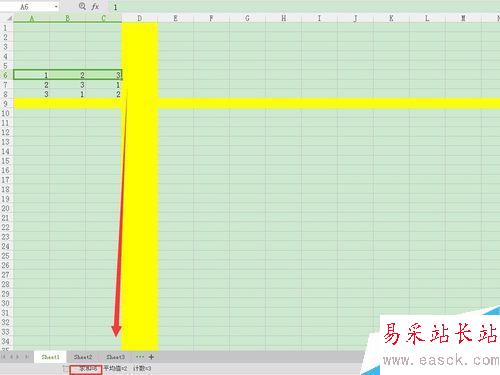Go to next sheet navigation arrow

[18, 357]
